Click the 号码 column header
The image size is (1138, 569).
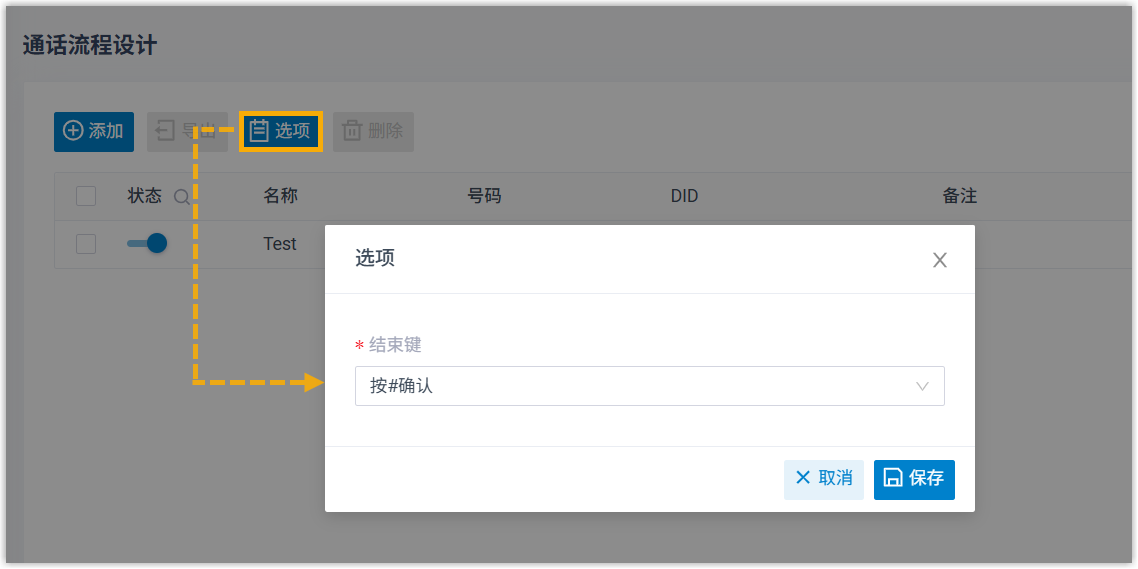(484, 196)
